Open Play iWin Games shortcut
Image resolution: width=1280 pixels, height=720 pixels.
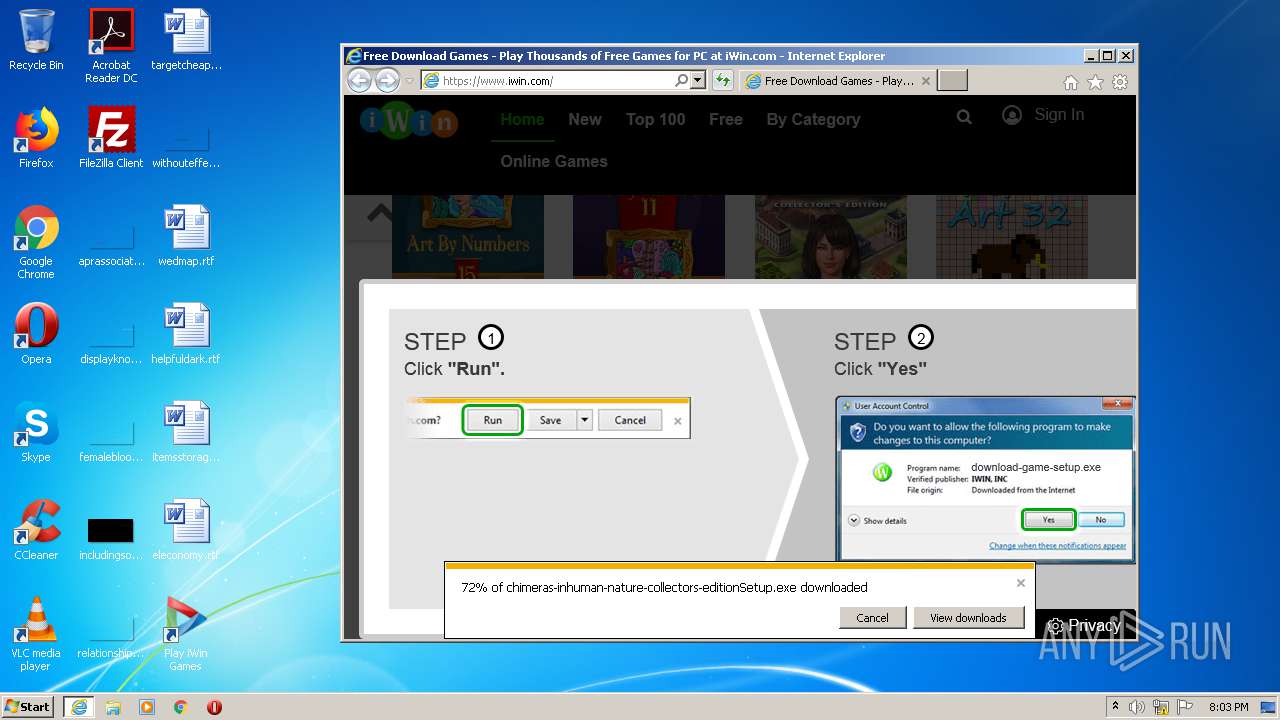(186, 634)
